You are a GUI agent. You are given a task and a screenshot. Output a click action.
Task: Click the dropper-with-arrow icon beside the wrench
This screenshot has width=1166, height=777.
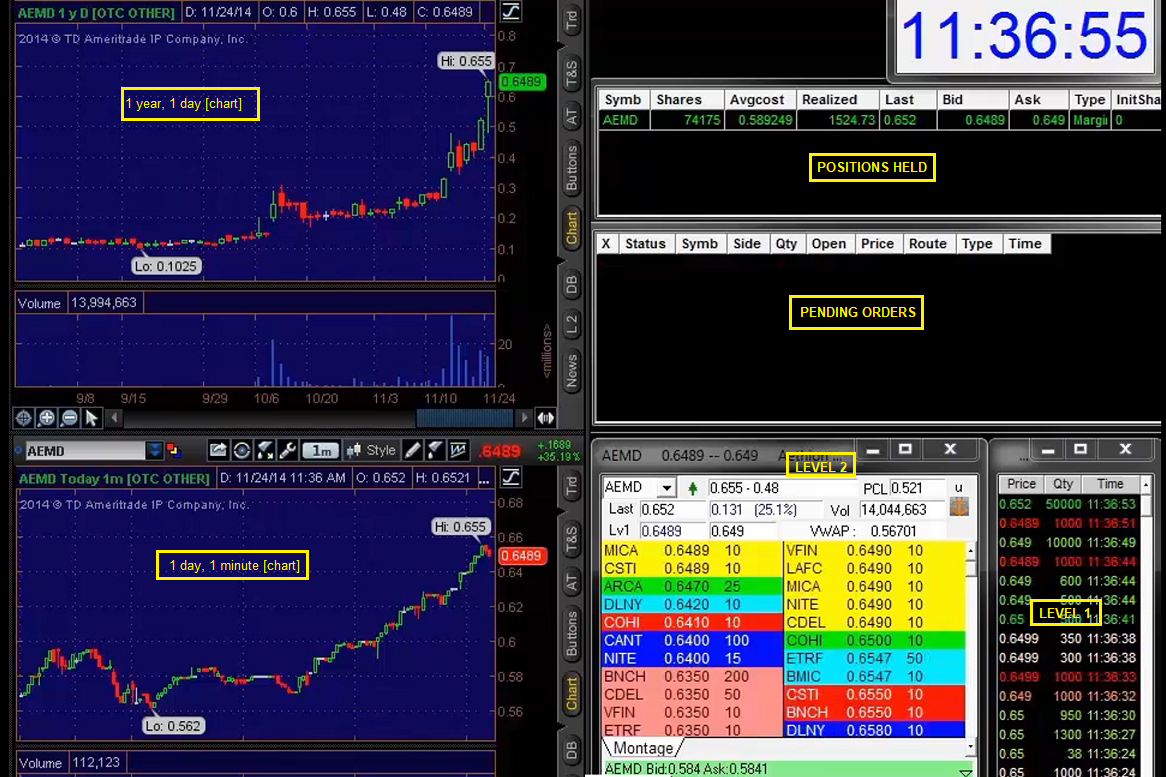pos(265,450)
